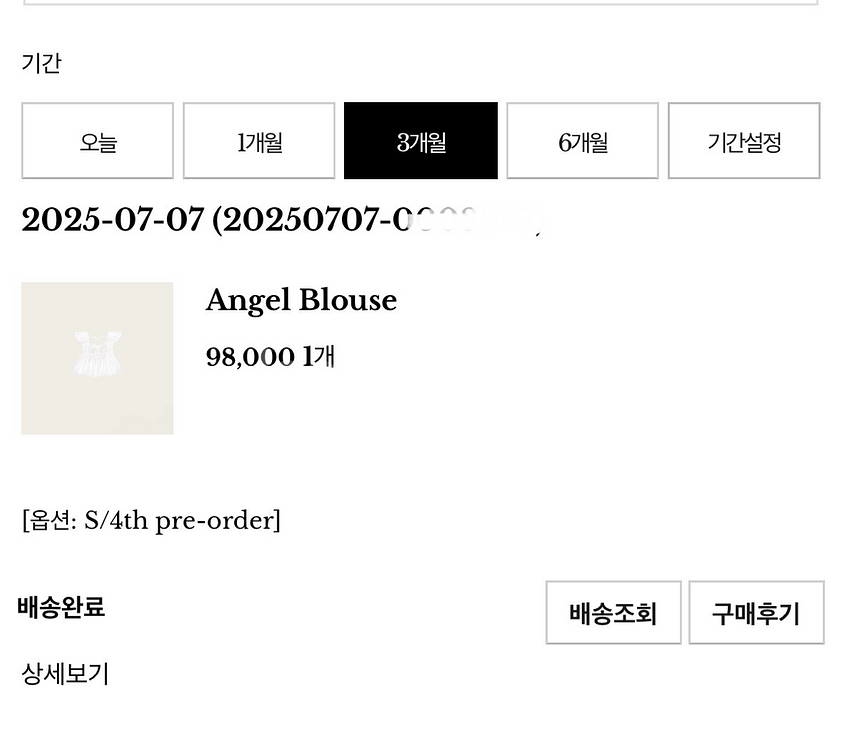The height and width of the screenshot is (750, 842).
Task: Click the 배송완료 delivery status label
Action: pyautogui.click(x=61, y=607)
